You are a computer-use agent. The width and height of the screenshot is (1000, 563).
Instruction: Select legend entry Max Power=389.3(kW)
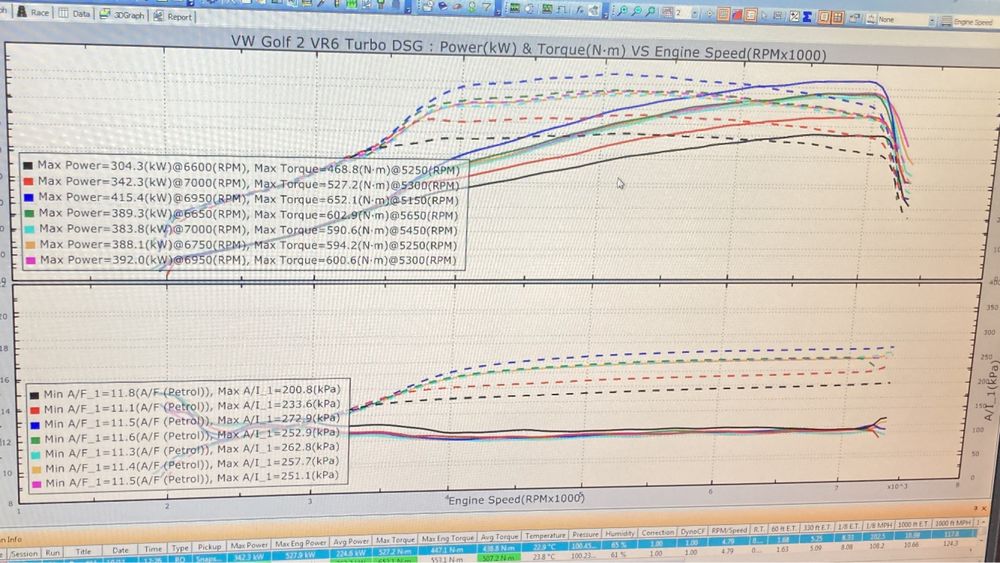(241, 214)
